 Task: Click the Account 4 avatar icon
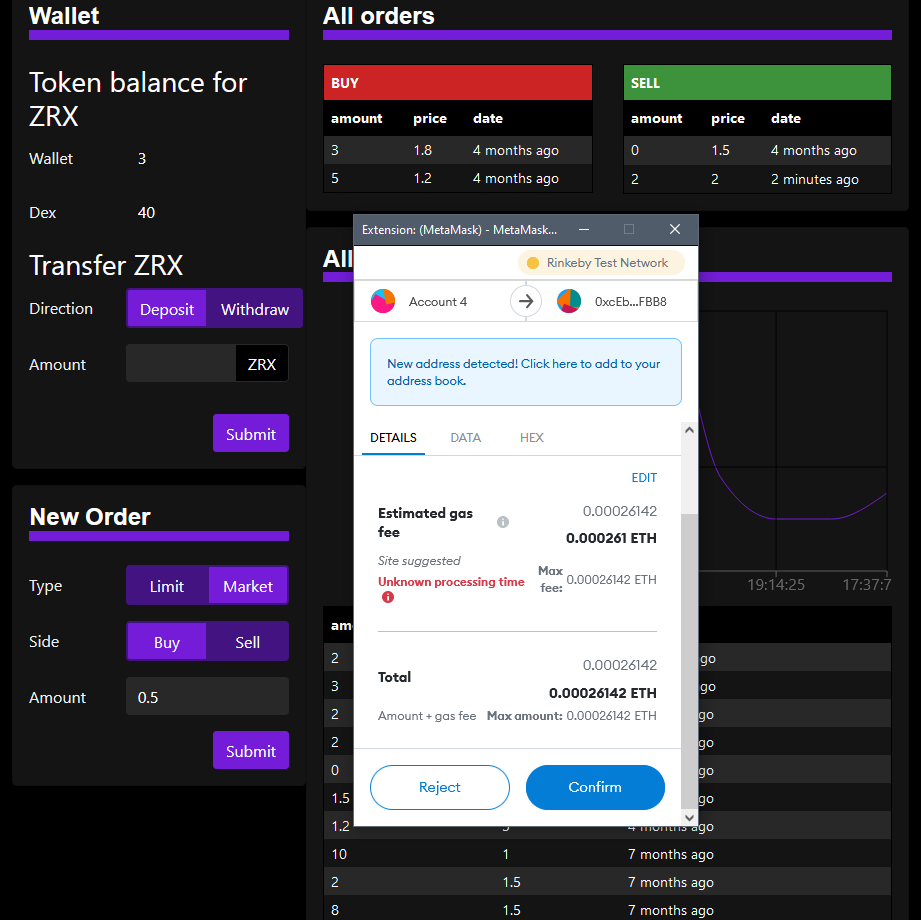[x=383, y=301]
